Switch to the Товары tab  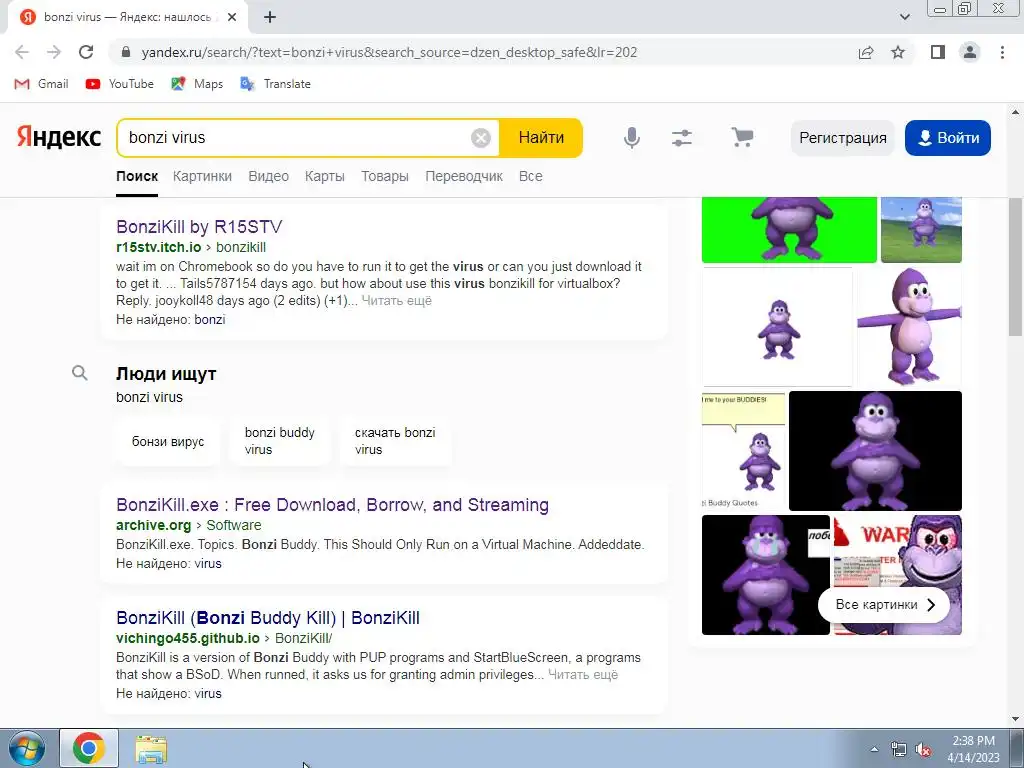tap(385, 176)
